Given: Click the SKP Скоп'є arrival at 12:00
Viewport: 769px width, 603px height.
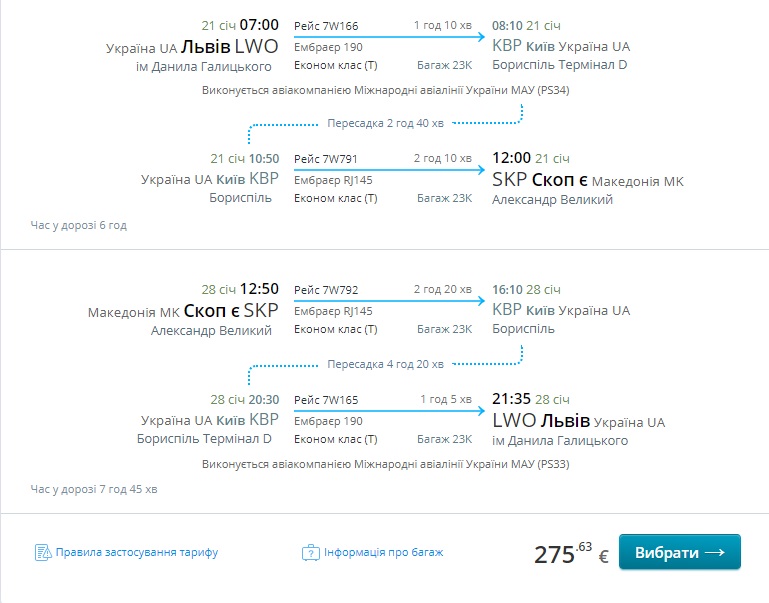Looking at the screenshot, I should coord(539,181).
